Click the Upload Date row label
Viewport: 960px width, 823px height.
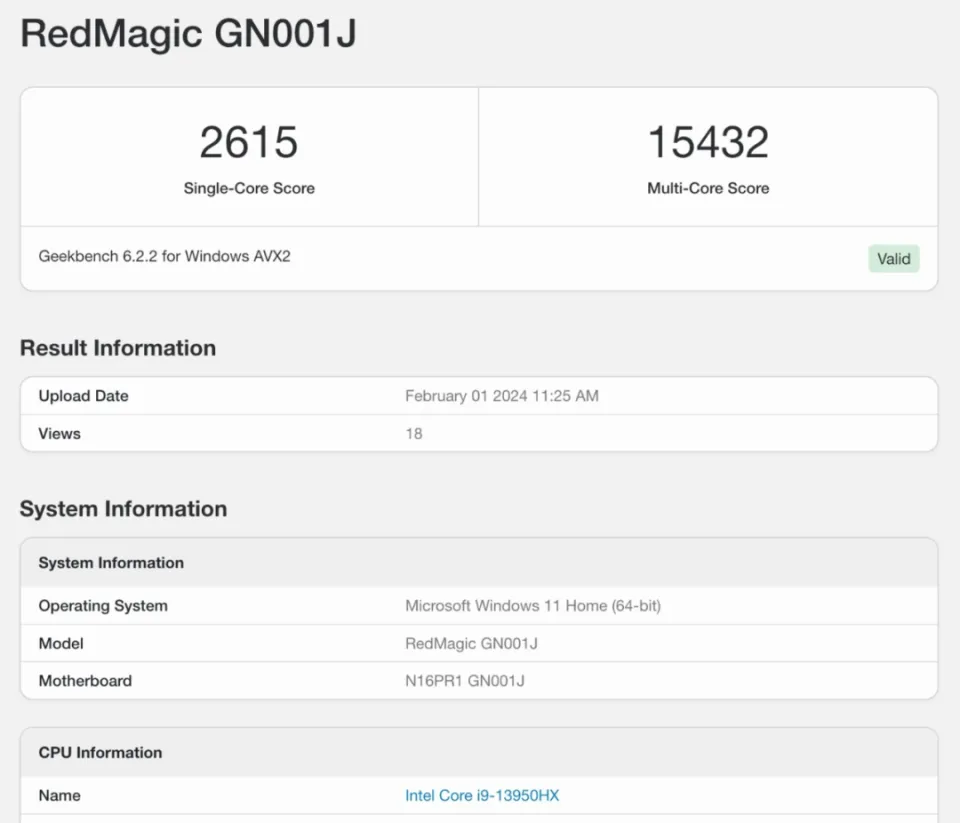tap(84, 396)
